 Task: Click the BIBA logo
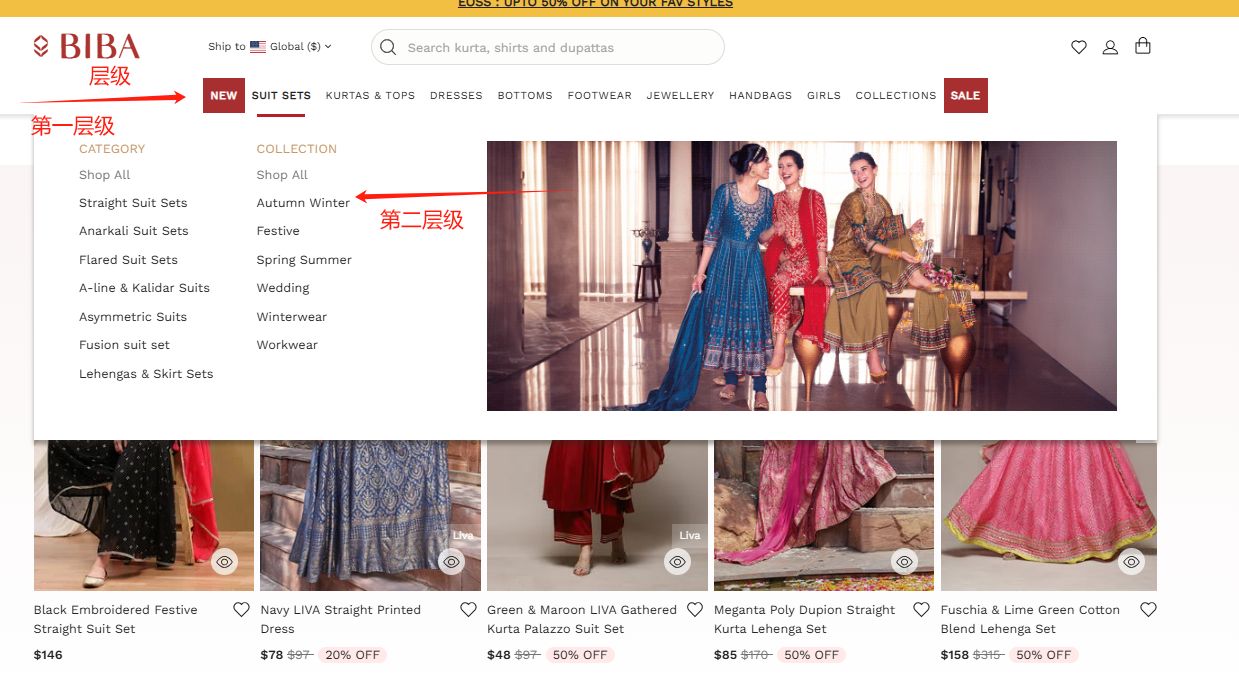pyautogui.click(x=86, y=46)
